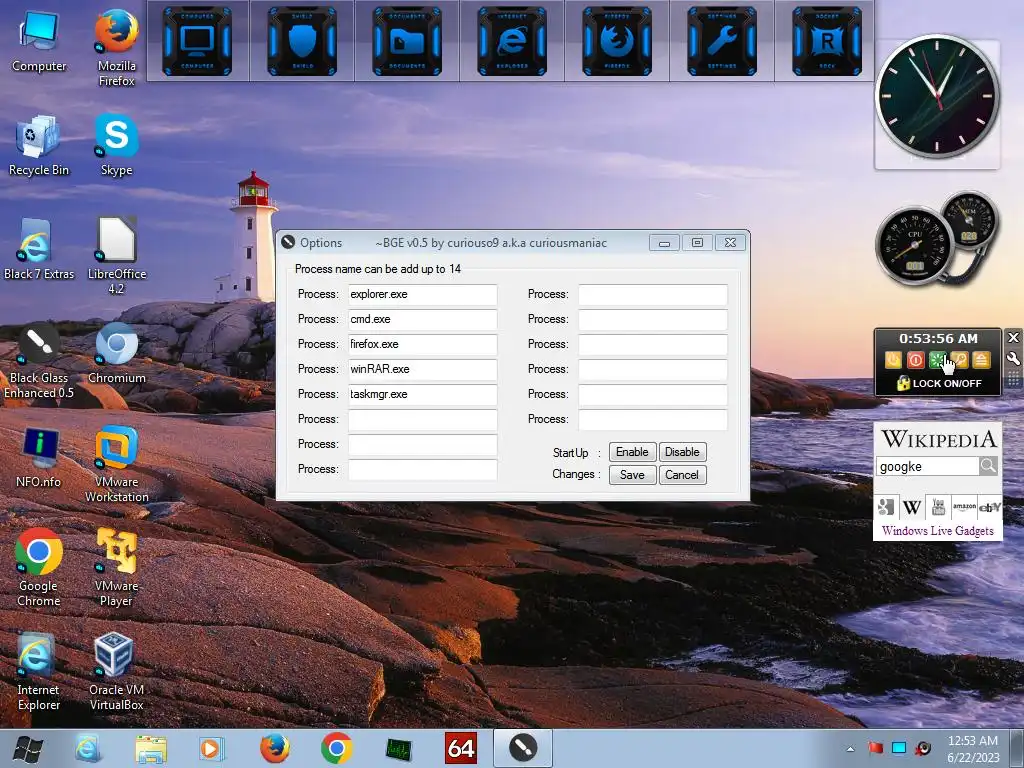
Task: Click the key icon in shutdown gadget
Action: [959, 360]
